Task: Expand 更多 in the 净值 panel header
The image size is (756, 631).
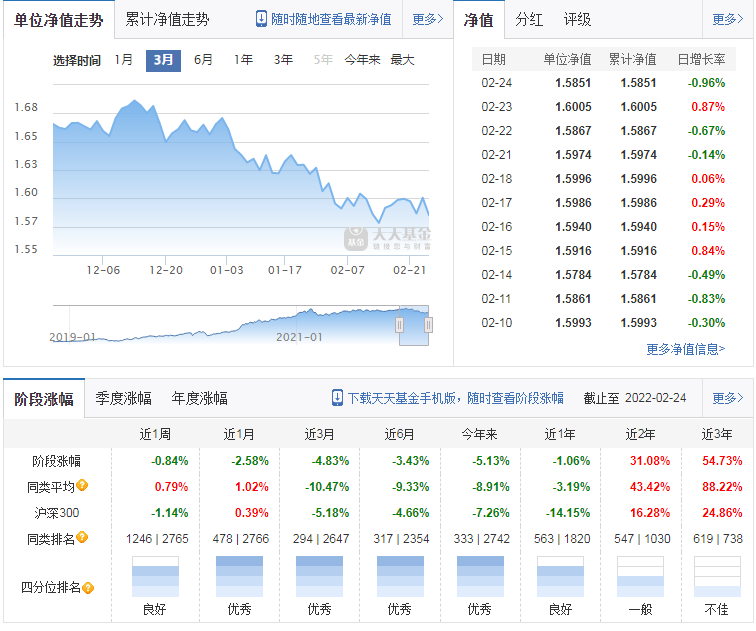Action: pyautogui.click(x=728, y=19)
